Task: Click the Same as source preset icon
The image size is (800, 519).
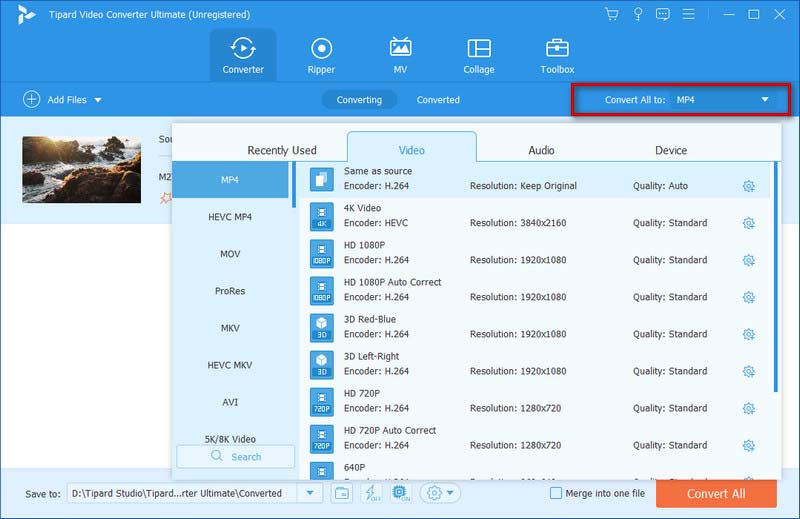Action: pos(321,179)
